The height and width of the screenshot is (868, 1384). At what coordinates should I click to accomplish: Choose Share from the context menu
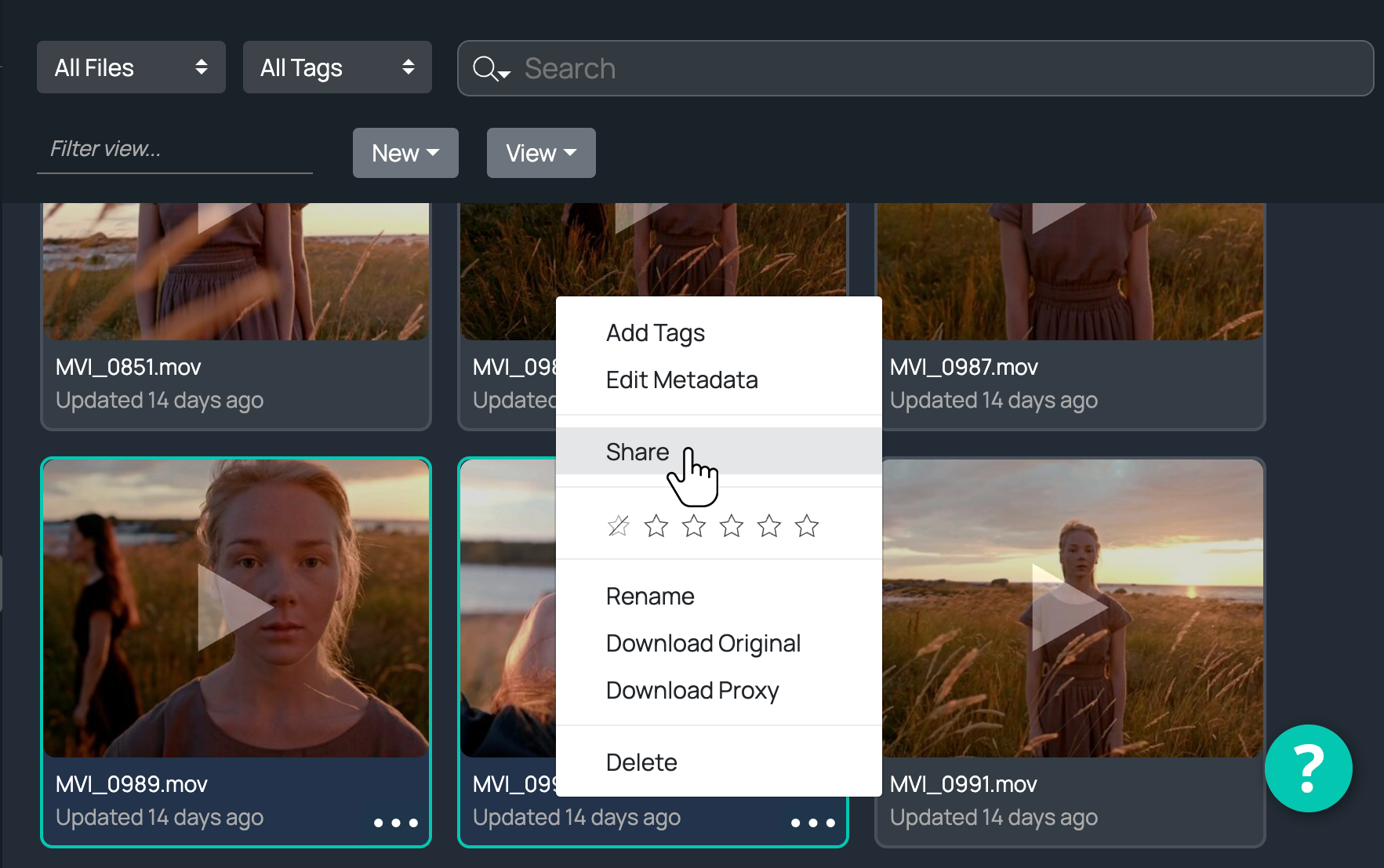pos(638,452)
